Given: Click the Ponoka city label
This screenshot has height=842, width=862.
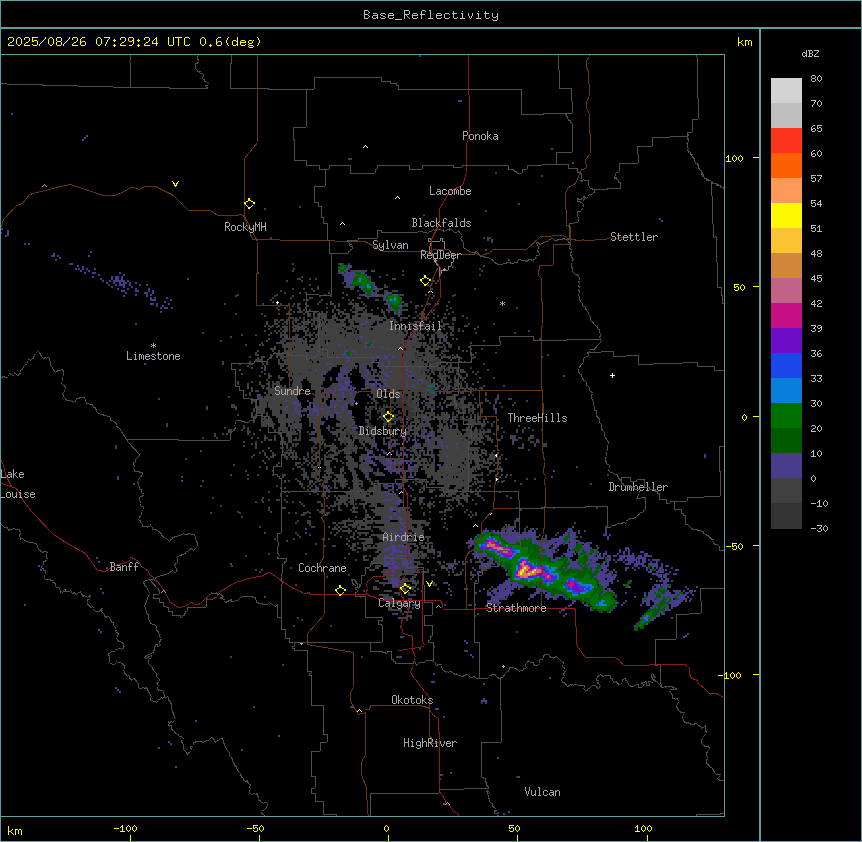Looking at the screenshot, I should tap(480, 136).
